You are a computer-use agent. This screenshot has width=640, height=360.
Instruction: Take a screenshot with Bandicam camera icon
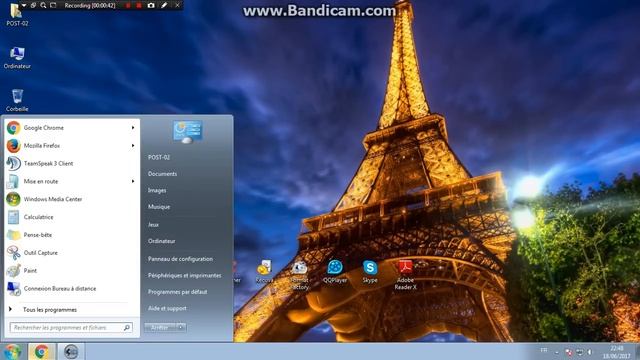[x=151, y=5]
